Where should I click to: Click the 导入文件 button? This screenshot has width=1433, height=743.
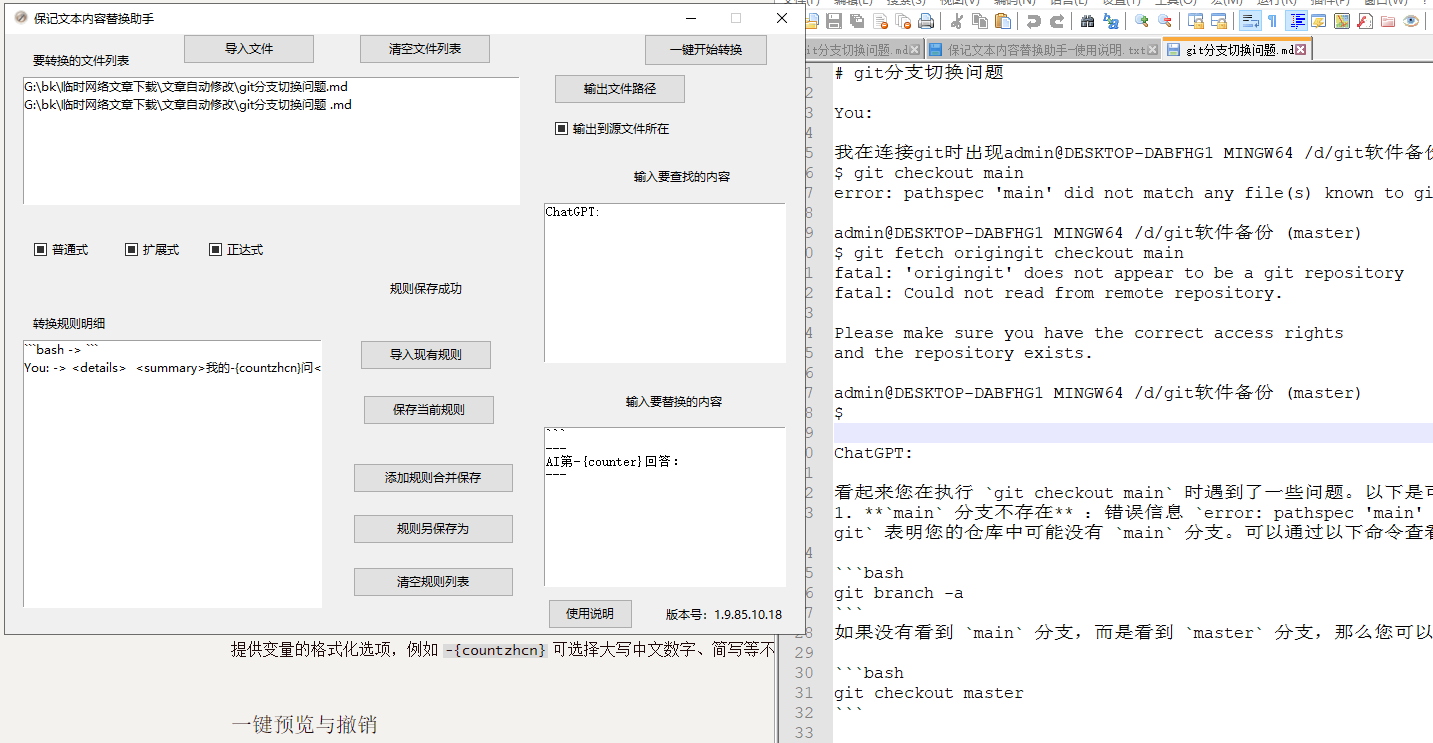click(249, 49)
